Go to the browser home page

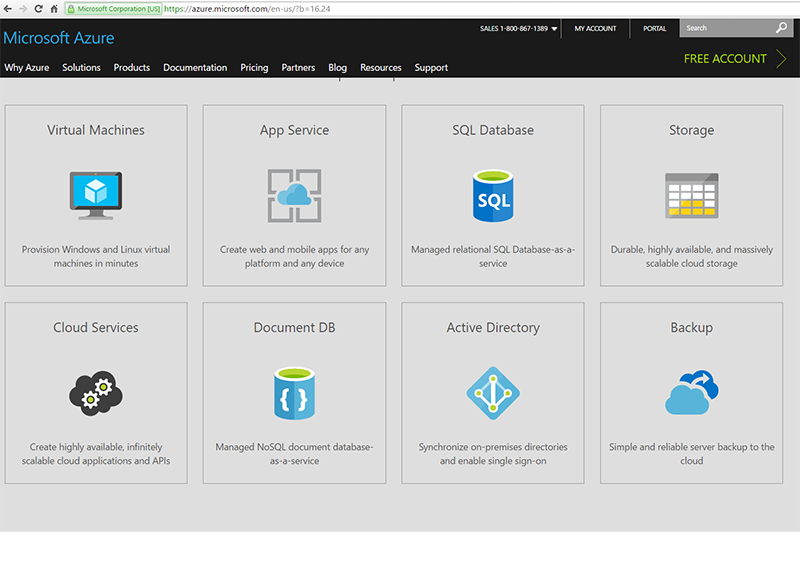coord(54,8)
